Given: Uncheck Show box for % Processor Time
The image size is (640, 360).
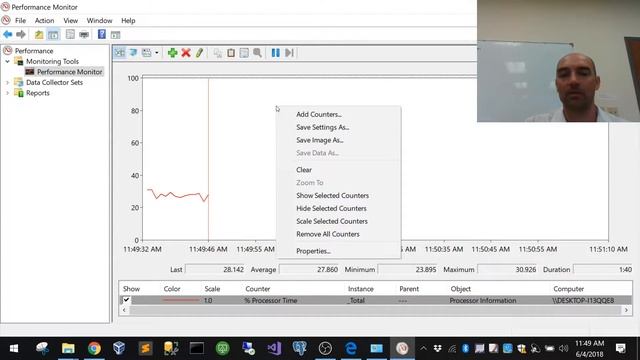Looking at the screenshot, I should 126,300.
